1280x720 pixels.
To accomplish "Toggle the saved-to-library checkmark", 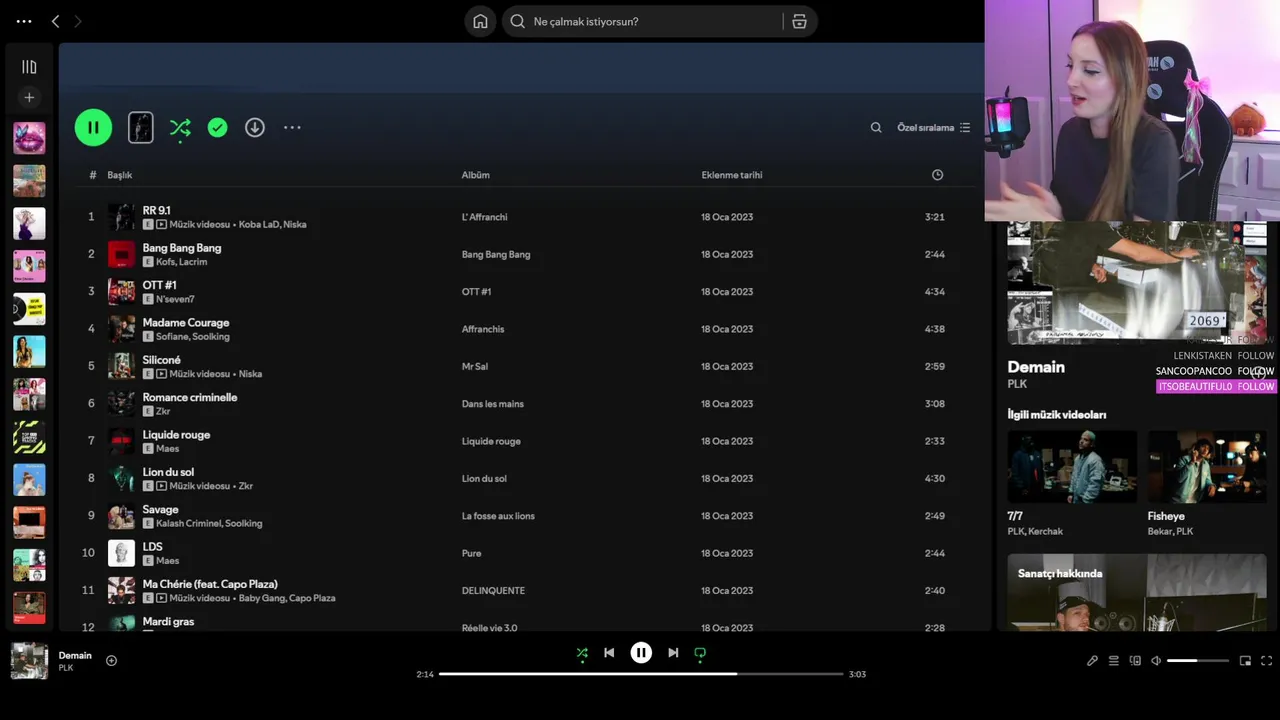I will click(217, 127).
